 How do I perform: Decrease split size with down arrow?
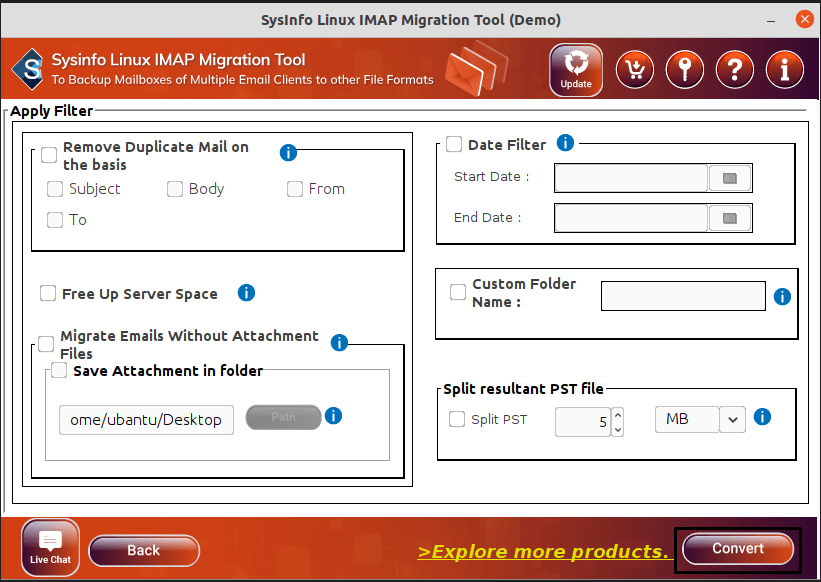tap(618, 430)
